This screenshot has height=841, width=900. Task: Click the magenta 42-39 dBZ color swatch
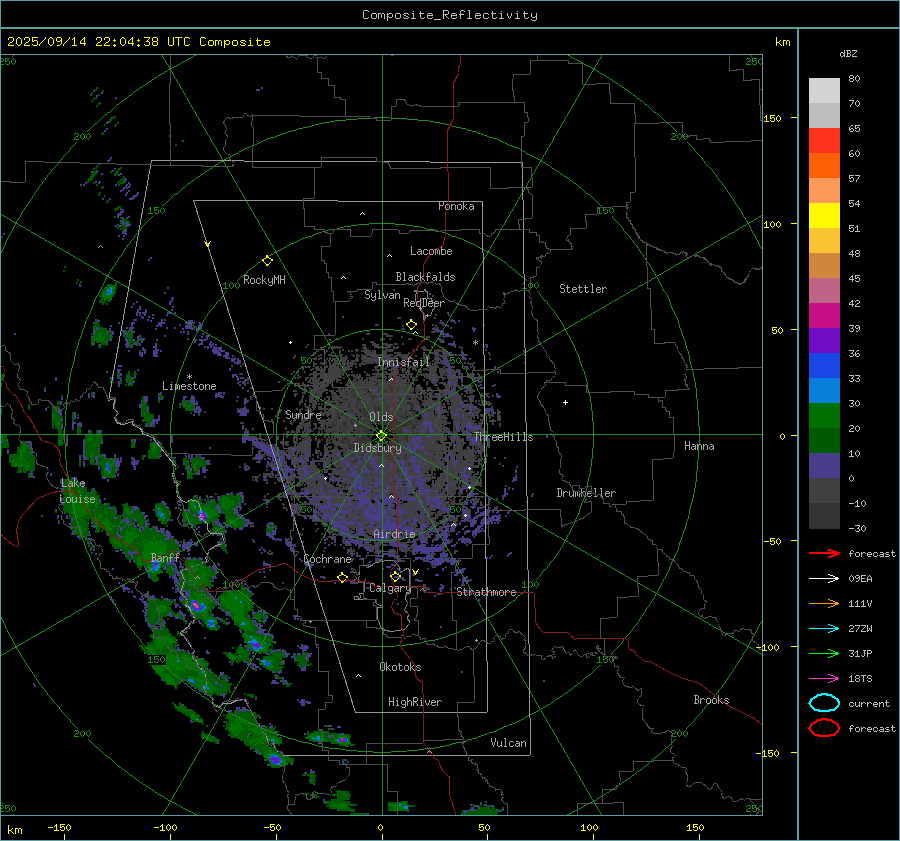[x=824, y=316]
